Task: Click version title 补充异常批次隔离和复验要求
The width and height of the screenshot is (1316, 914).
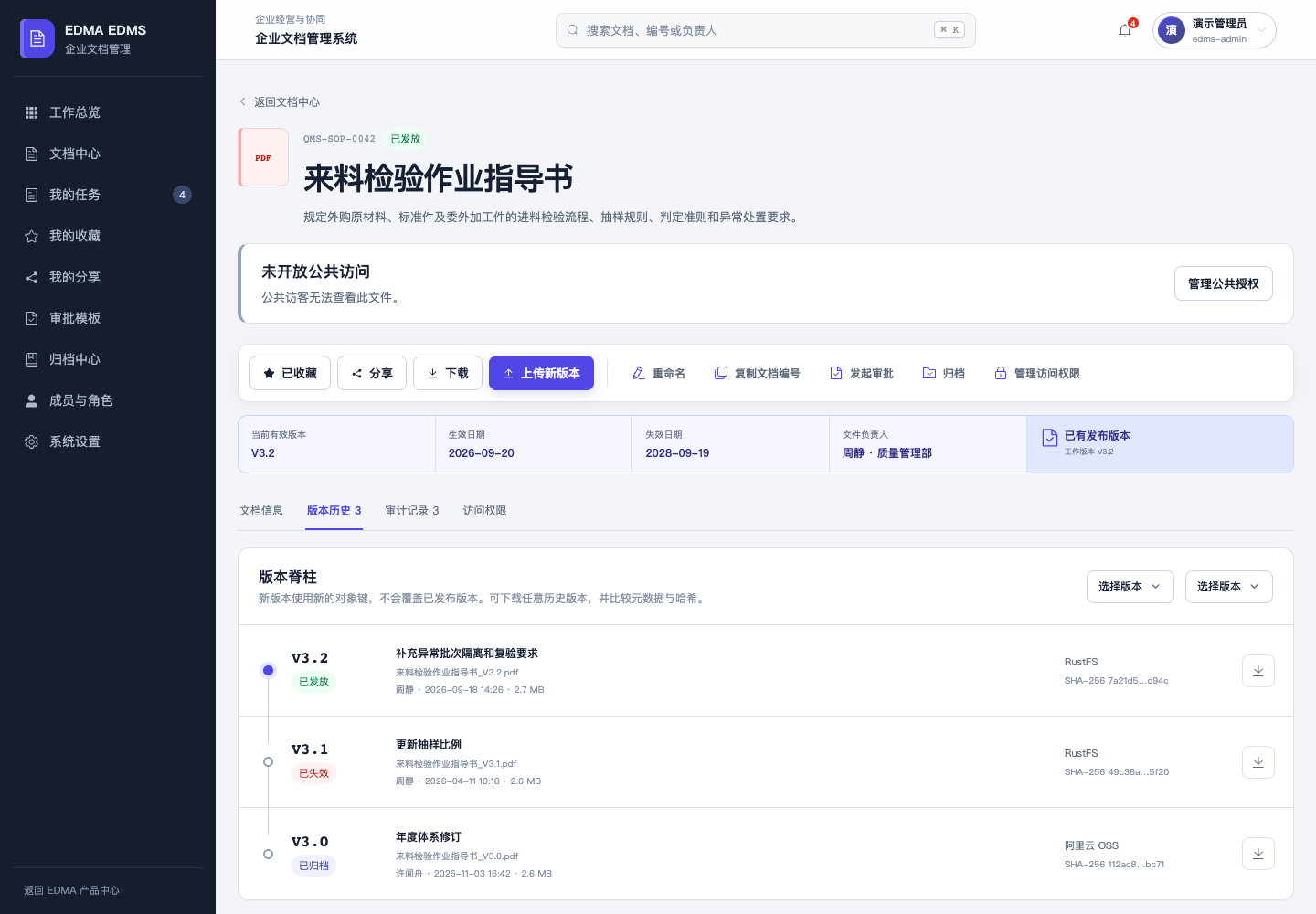Action: (x=467, y=654)
